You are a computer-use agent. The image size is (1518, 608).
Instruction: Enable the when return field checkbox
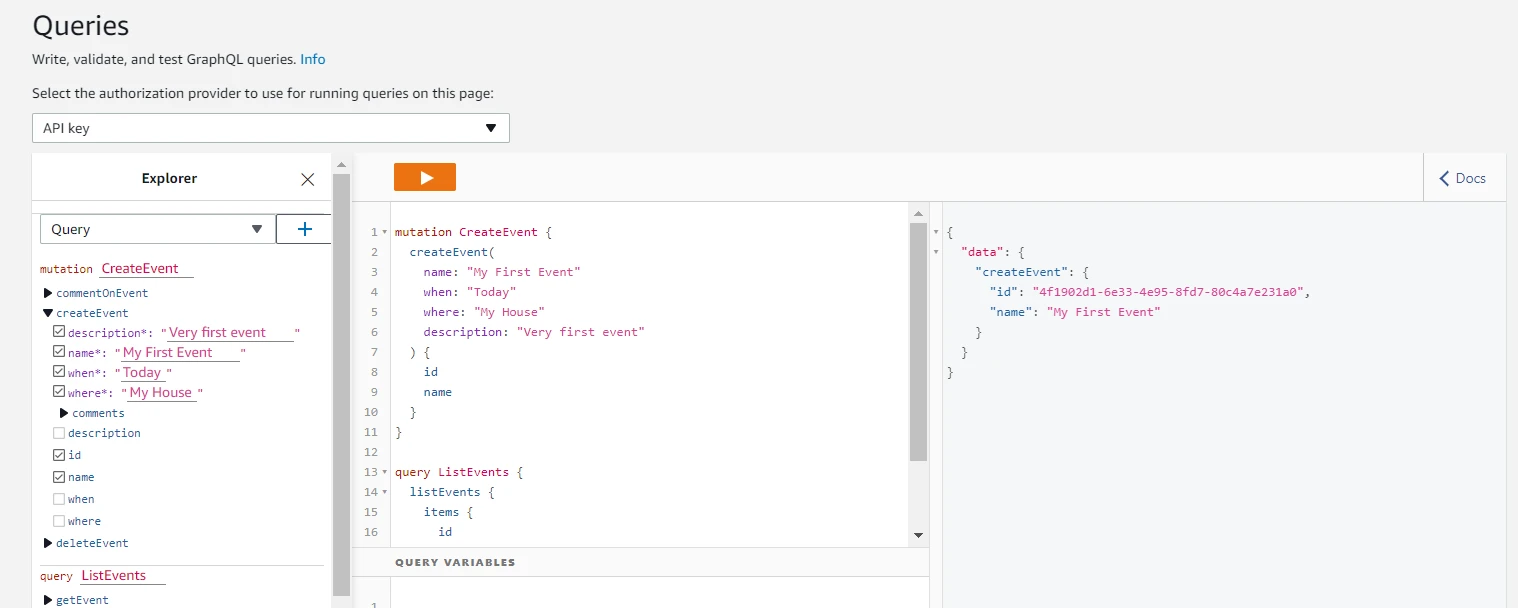tap(59, 499)
